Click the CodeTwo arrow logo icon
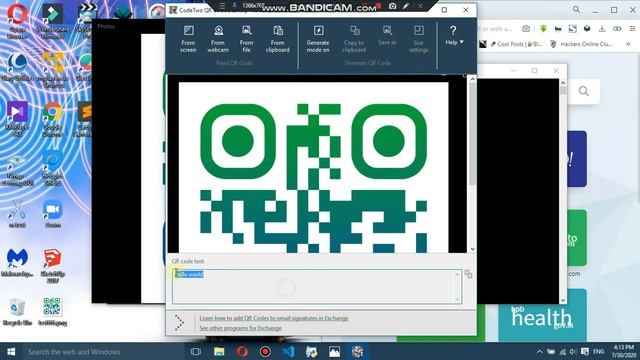 click(x=179, y=322)
